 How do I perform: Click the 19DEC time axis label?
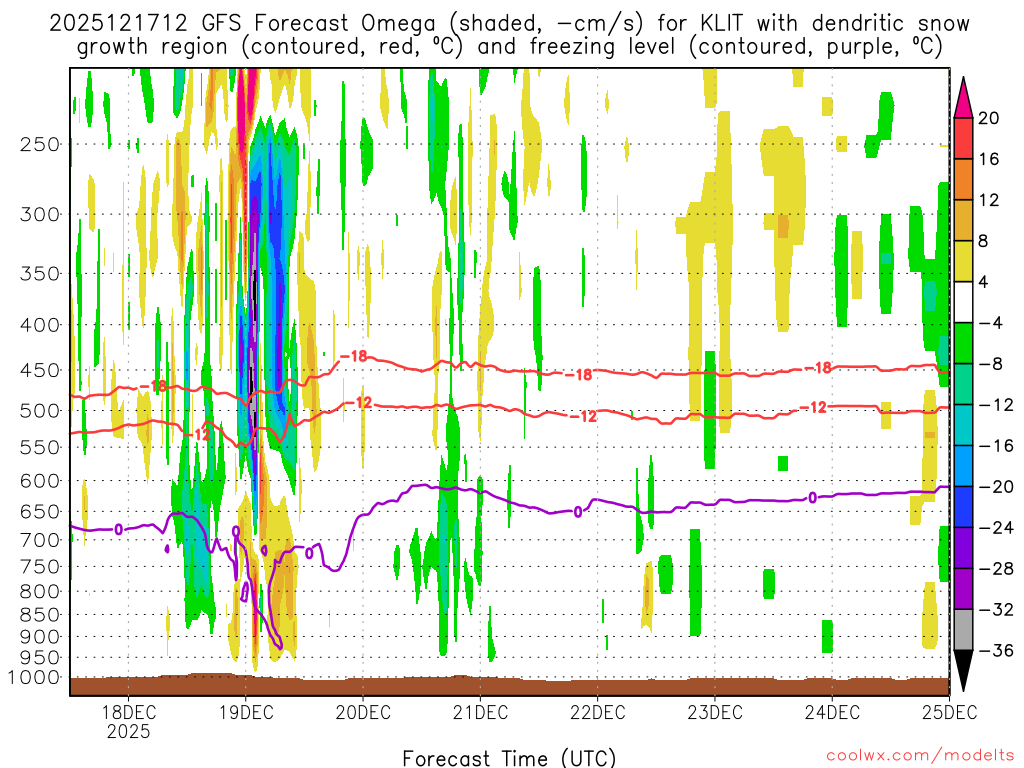[x=246, y=712]
